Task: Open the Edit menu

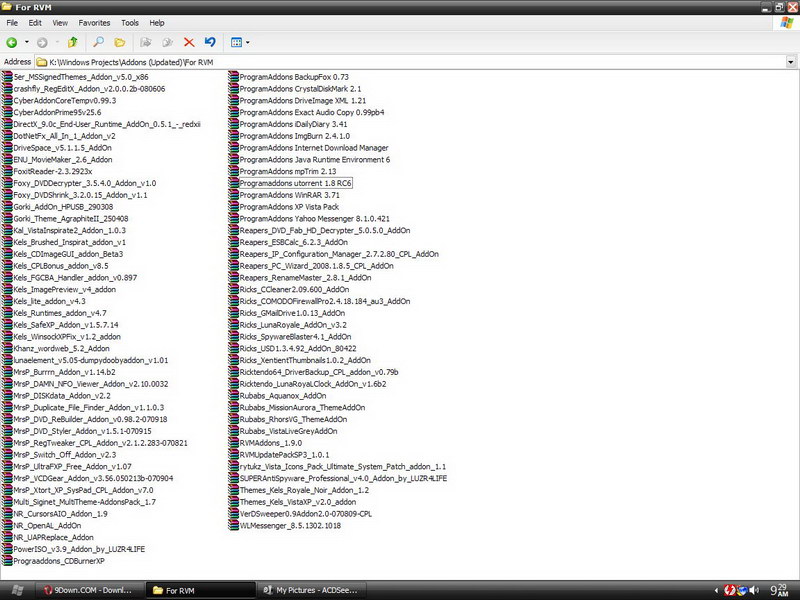Action: 35,23
